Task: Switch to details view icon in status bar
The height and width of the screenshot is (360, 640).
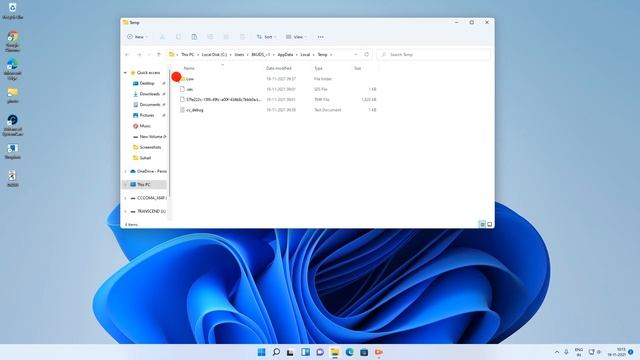Action: click(x=482, y=224)
